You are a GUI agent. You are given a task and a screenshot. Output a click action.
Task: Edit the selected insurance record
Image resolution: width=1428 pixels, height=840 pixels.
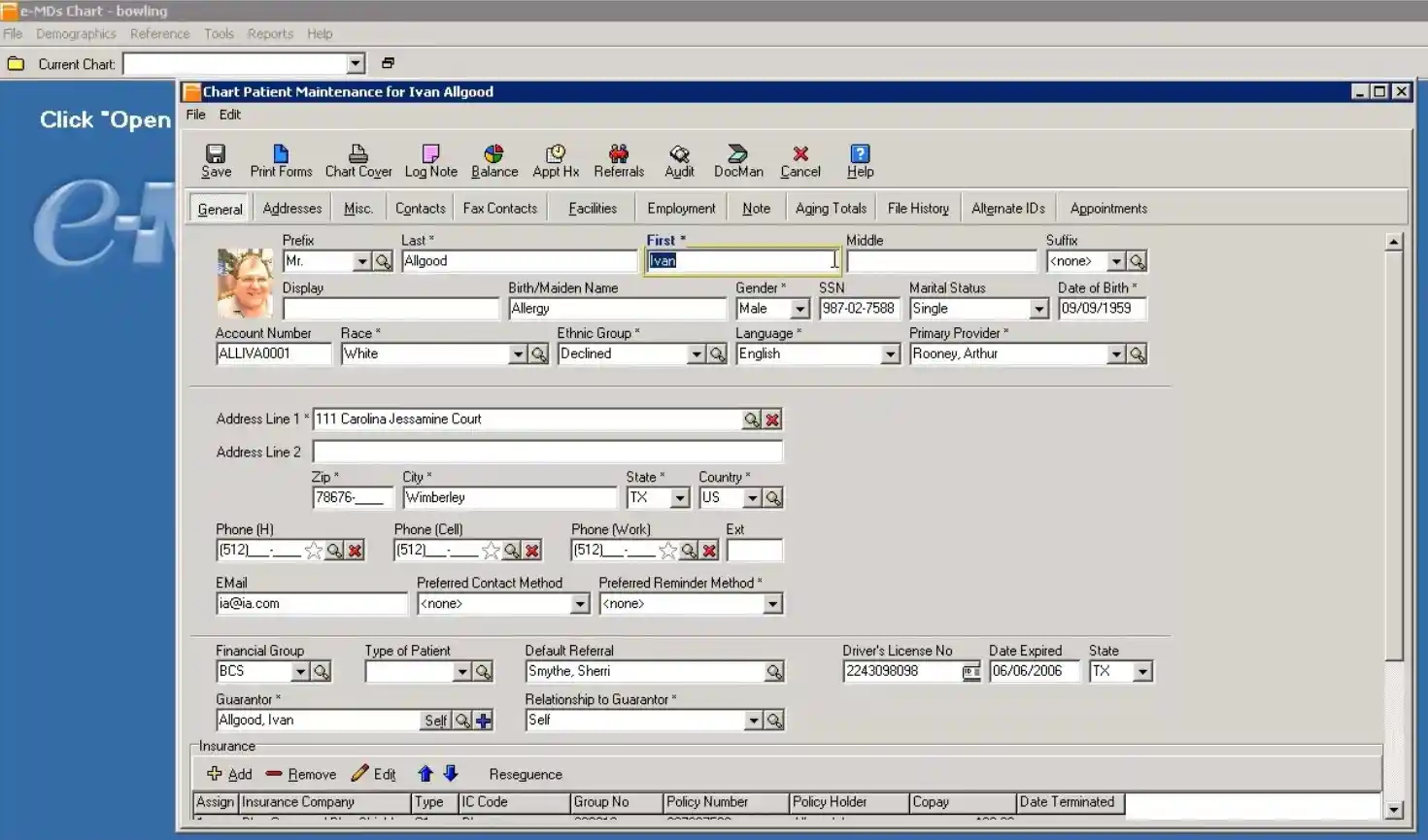(374, 774)
